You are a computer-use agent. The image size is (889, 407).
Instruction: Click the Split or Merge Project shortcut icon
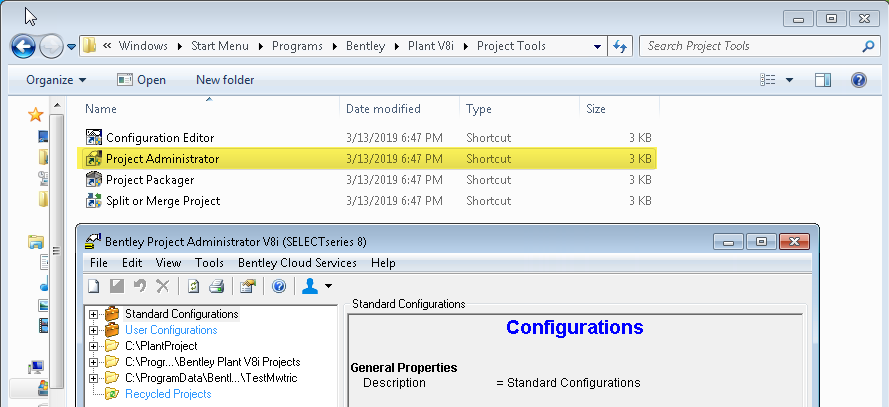point(93,201)
